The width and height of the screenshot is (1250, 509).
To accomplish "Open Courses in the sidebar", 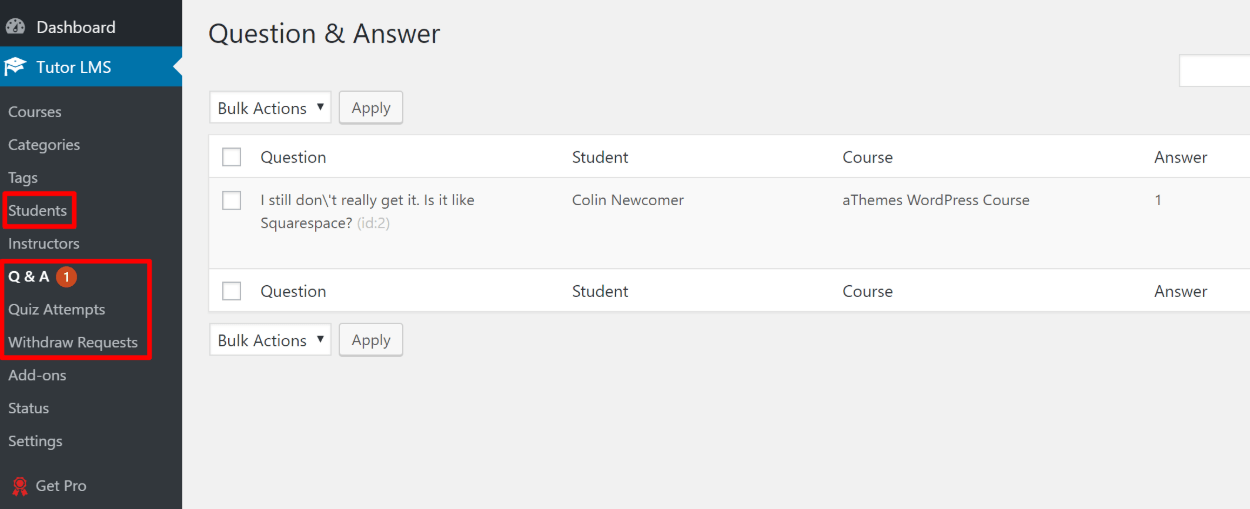I will 35,112.
